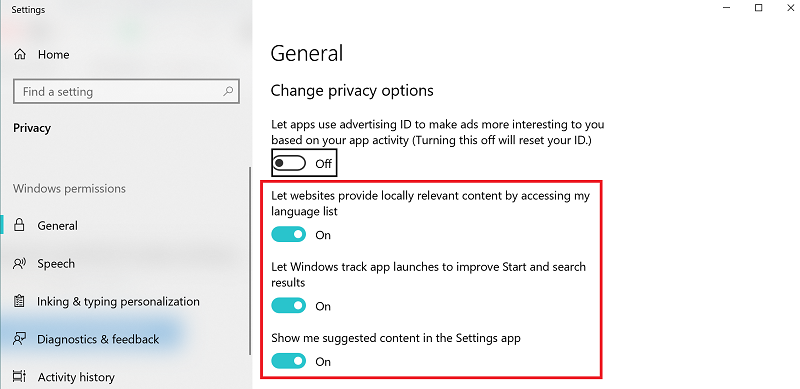This screenshot has width=800, height=389.
Task: Select the General privacy category
Action: [58, 225]
